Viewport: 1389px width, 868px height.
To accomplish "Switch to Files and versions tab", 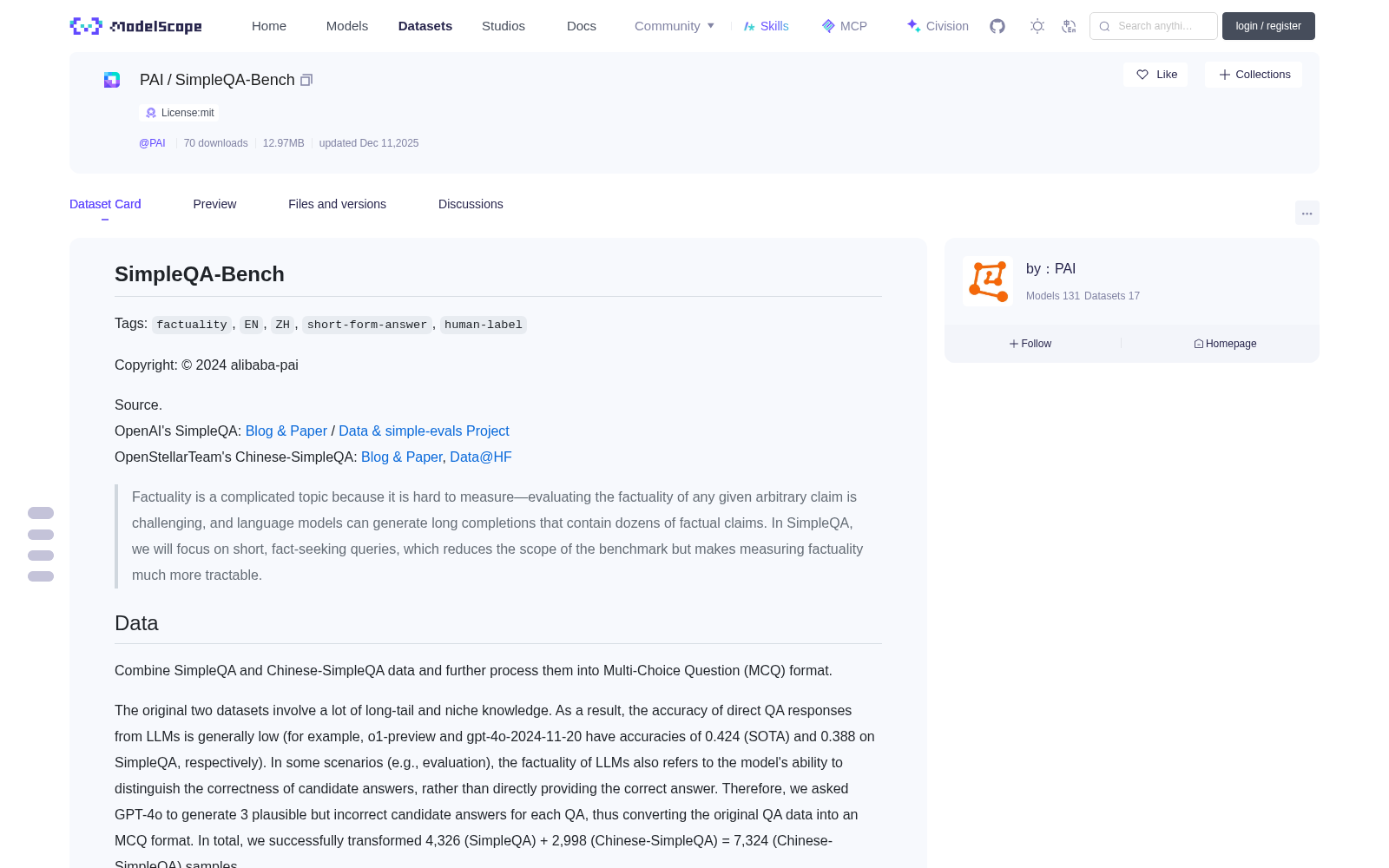I will 337,204.
